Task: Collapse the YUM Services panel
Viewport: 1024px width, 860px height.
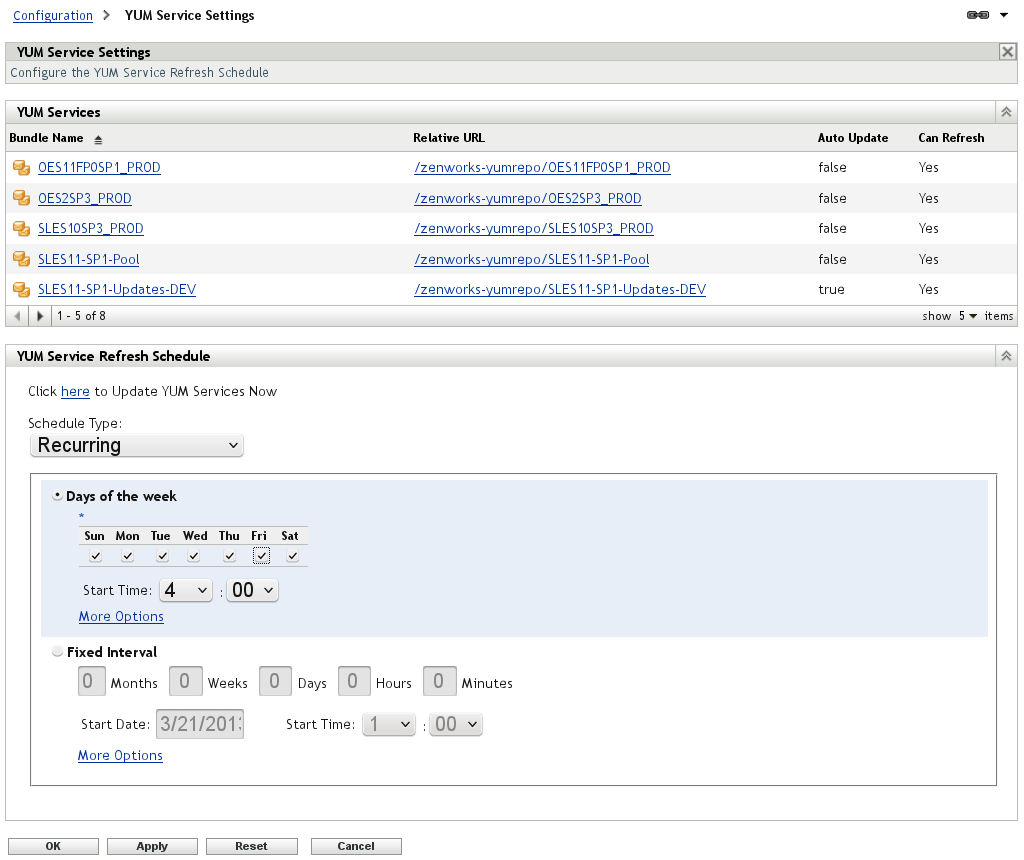Action: click(1006, 113)
